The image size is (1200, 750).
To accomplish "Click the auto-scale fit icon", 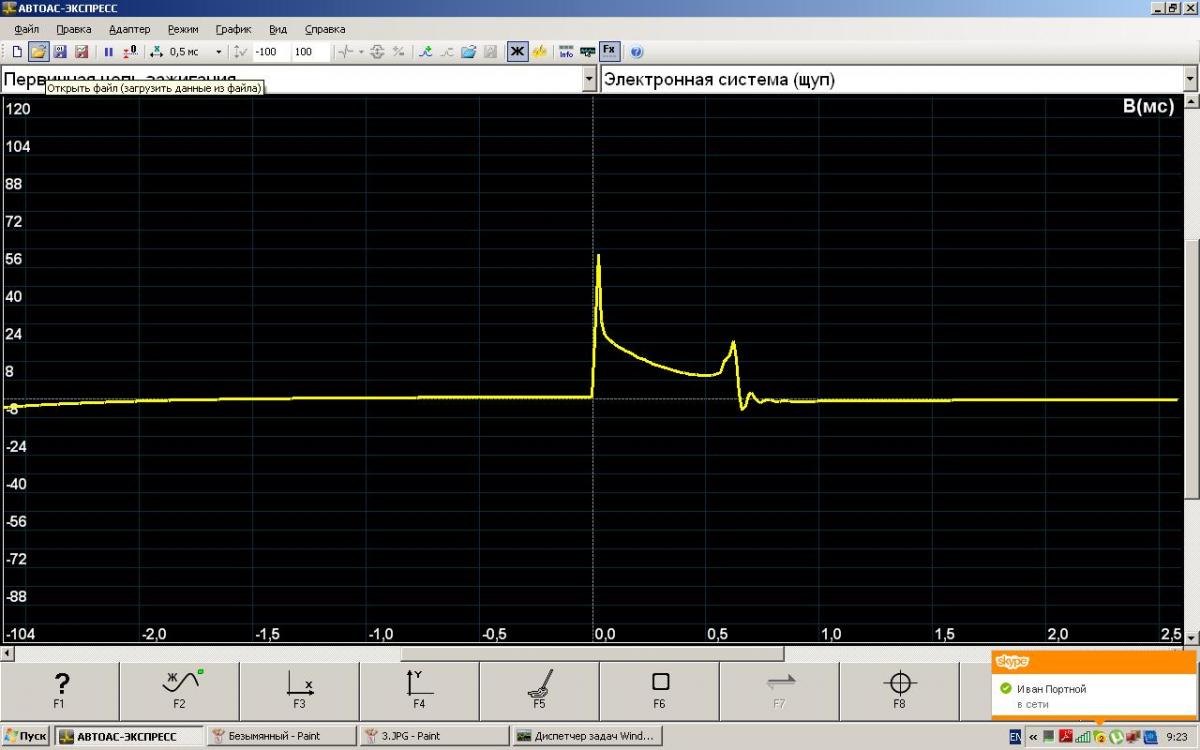I will click(x=378, y=51).
